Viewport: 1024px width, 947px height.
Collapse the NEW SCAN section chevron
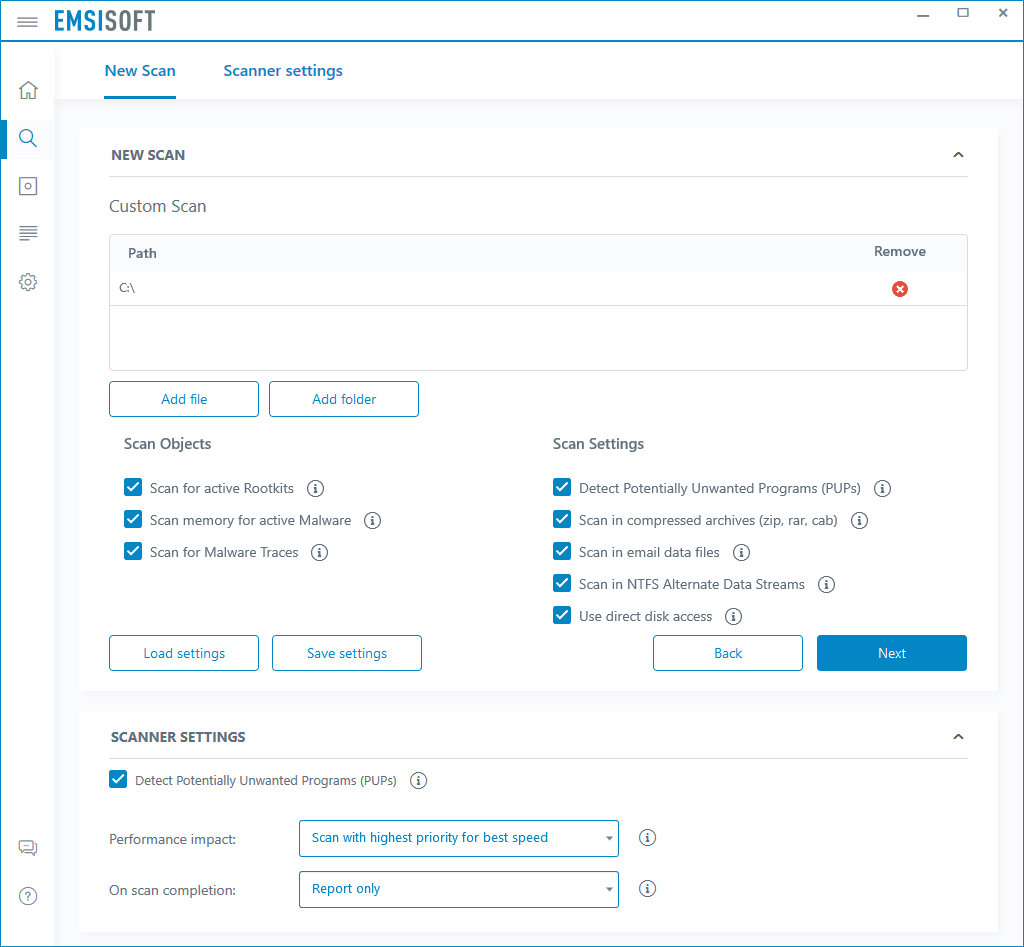tap(958, 155)
